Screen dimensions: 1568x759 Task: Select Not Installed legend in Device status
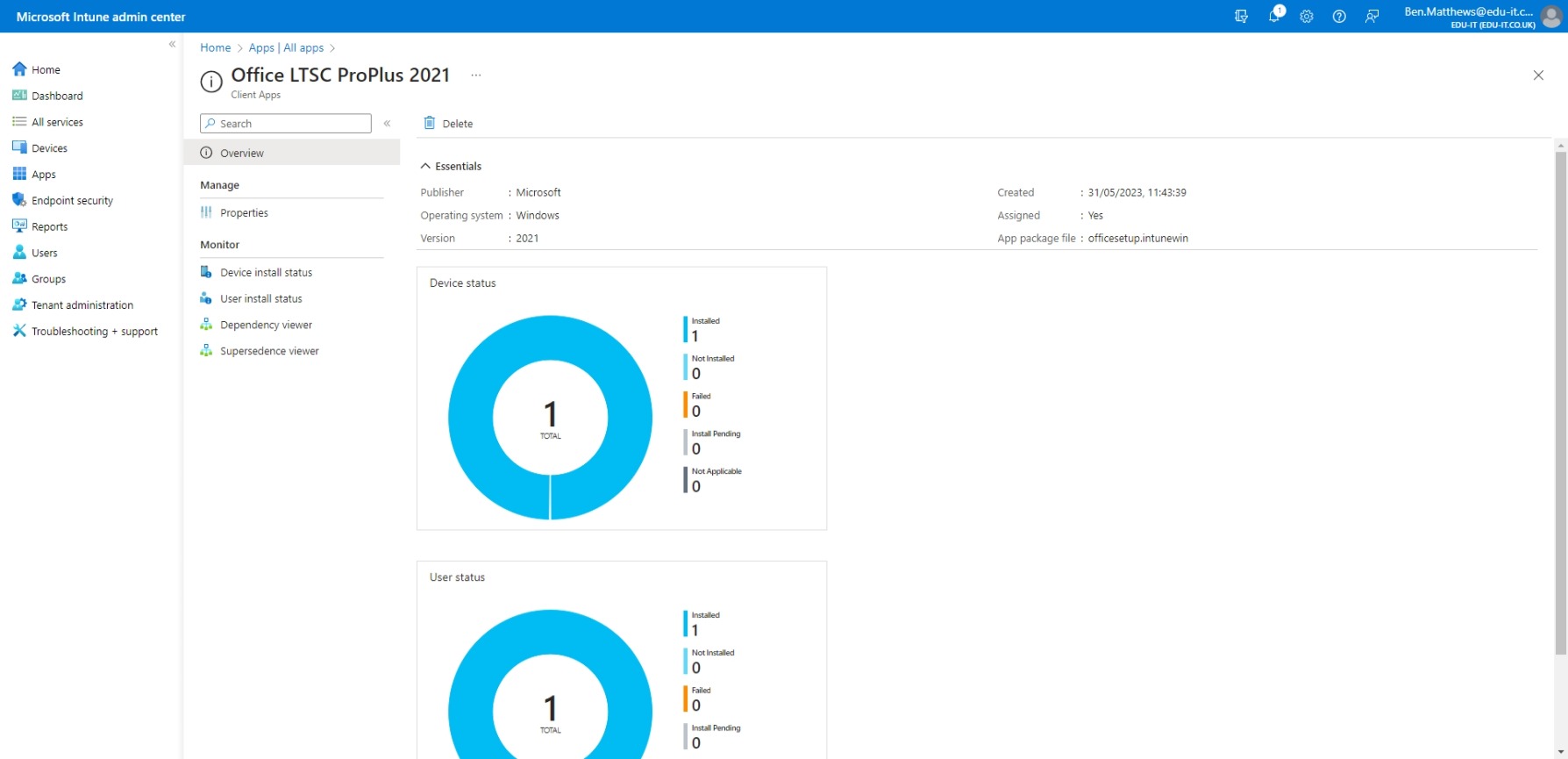[x=709, y=367]
